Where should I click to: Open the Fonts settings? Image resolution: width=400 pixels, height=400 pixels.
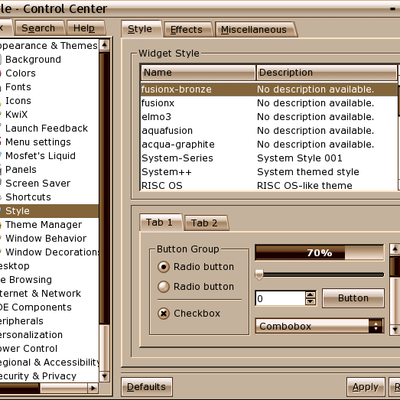[18, 87]
